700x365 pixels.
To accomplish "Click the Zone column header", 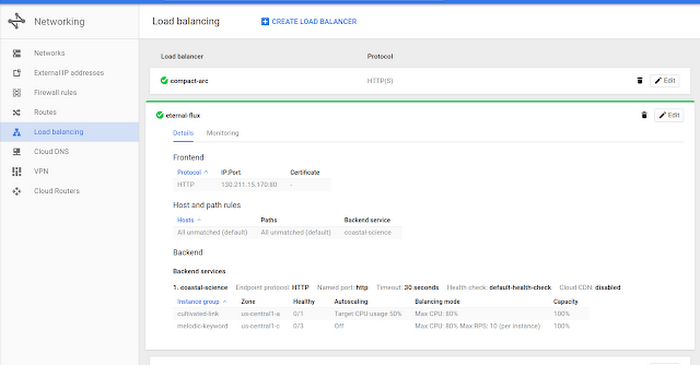I will tap(248, 302).
